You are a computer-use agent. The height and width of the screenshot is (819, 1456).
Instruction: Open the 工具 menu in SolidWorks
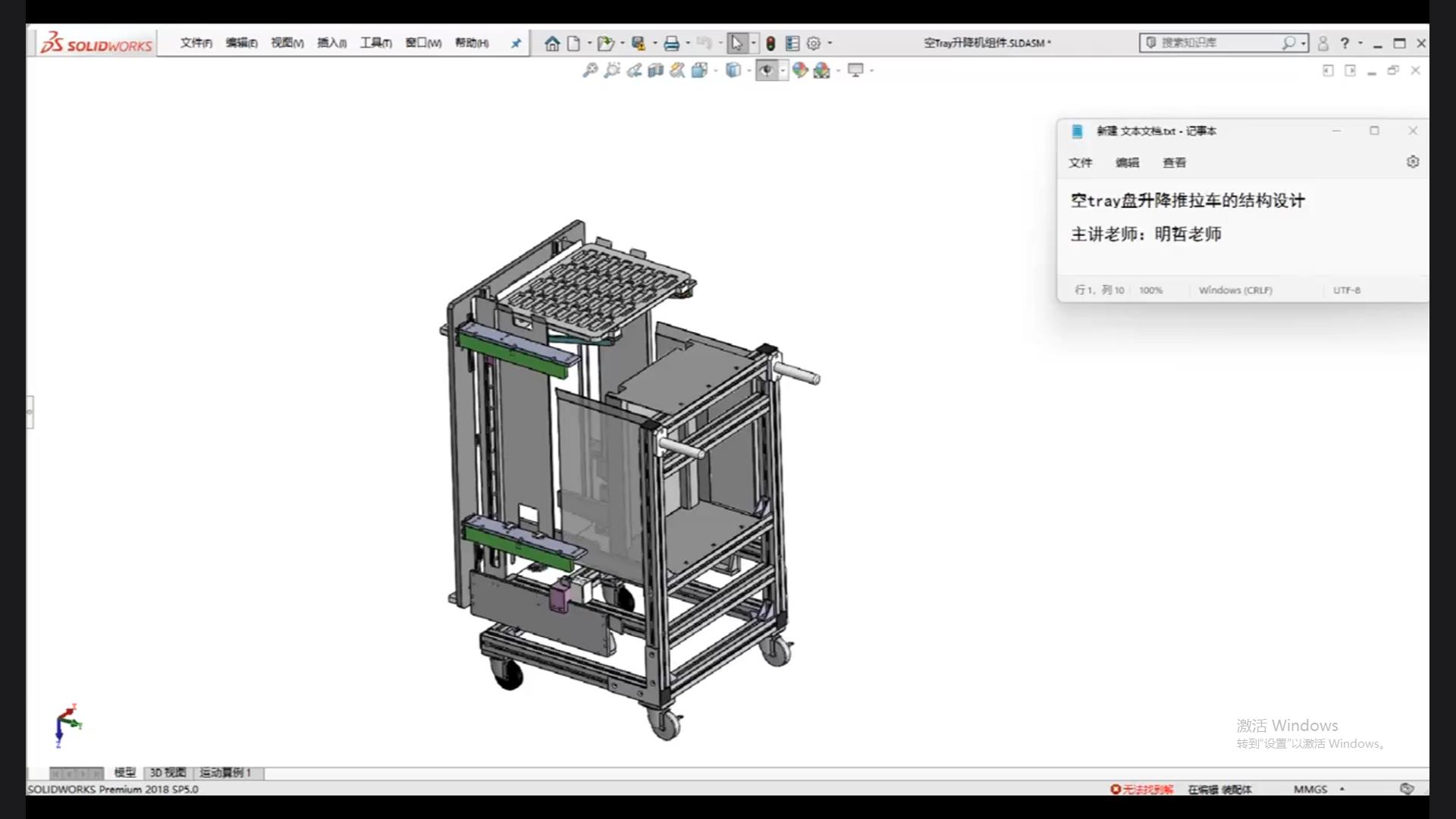coord(375,43)
